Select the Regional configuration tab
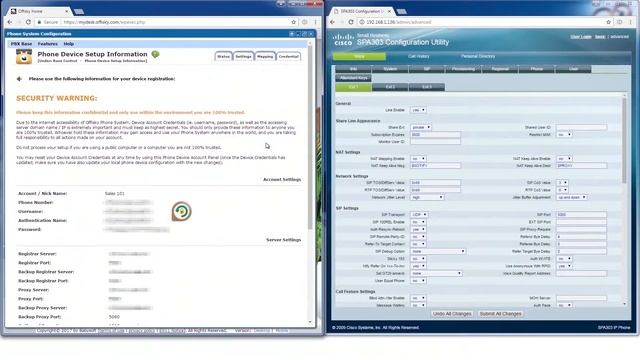Image resolution: width=640 pixels, height=360 pixels. 500,69
